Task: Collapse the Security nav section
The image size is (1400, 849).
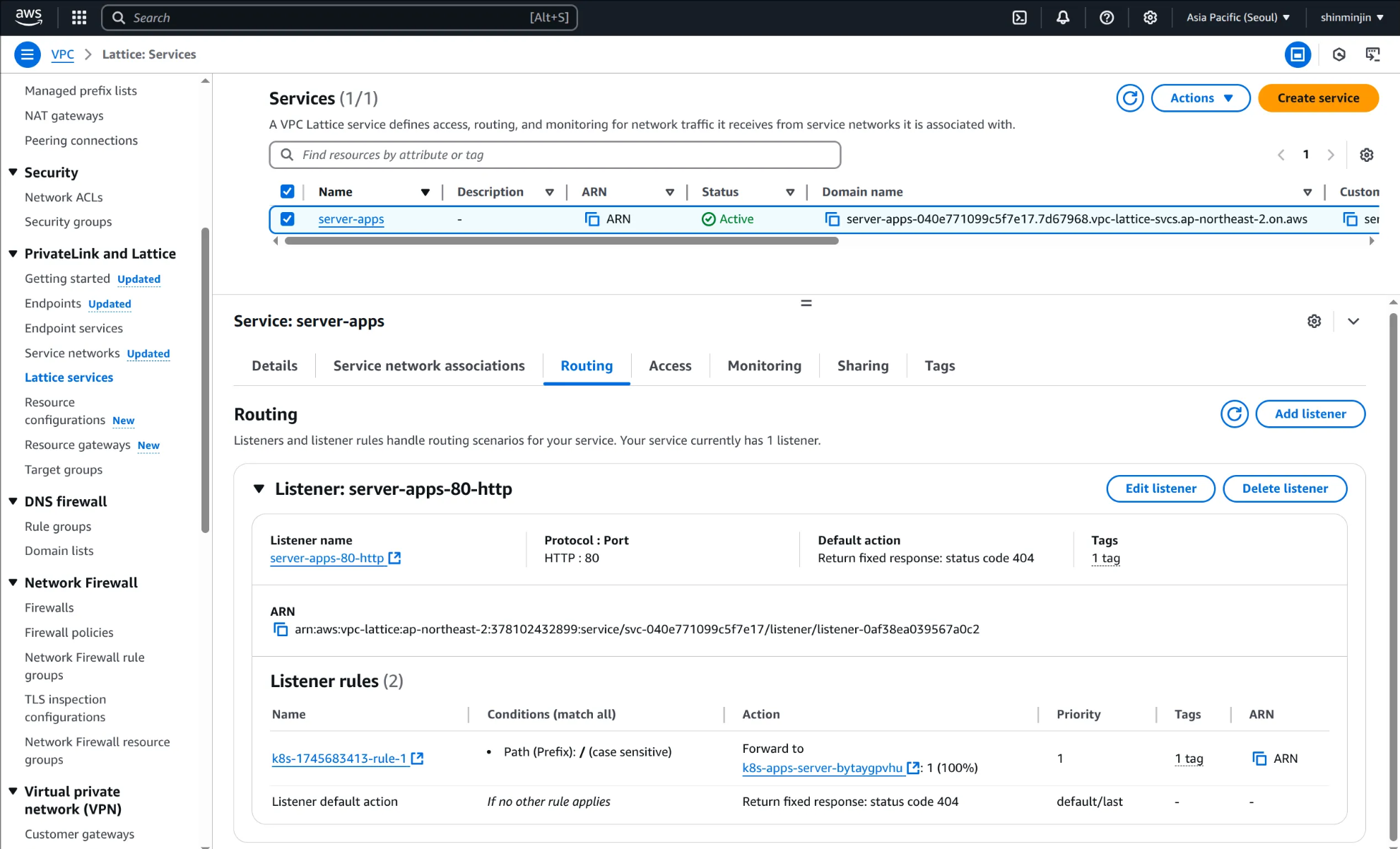Action: [13, 172]
